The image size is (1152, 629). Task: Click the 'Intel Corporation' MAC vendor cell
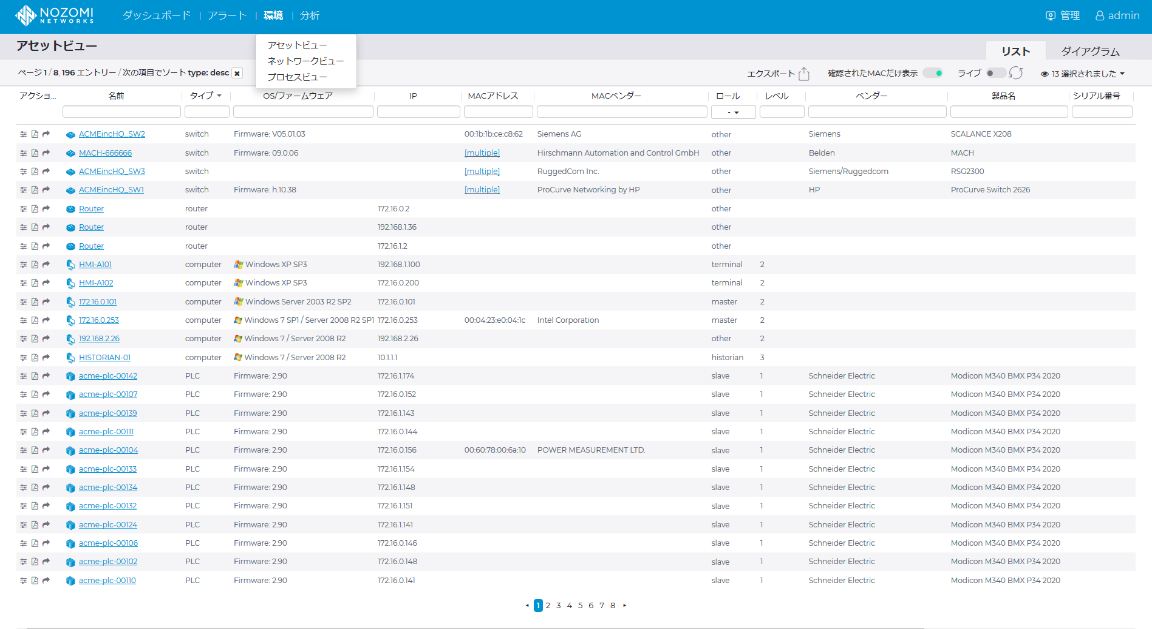click(568, 320)
